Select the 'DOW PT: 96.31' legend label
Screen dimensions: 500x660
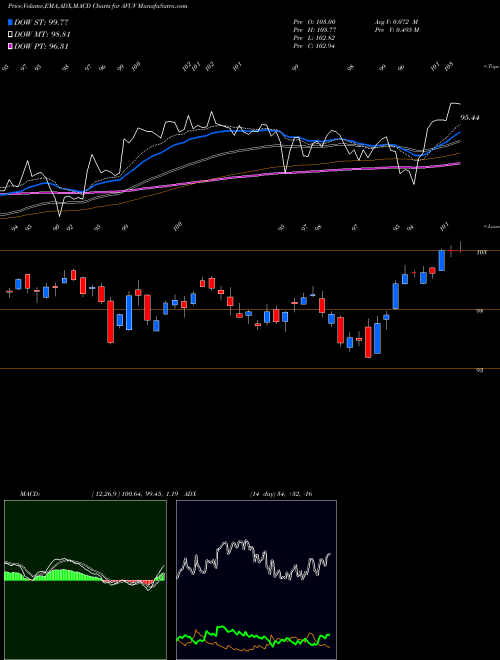pyautogui.click(x=41, y=47)
